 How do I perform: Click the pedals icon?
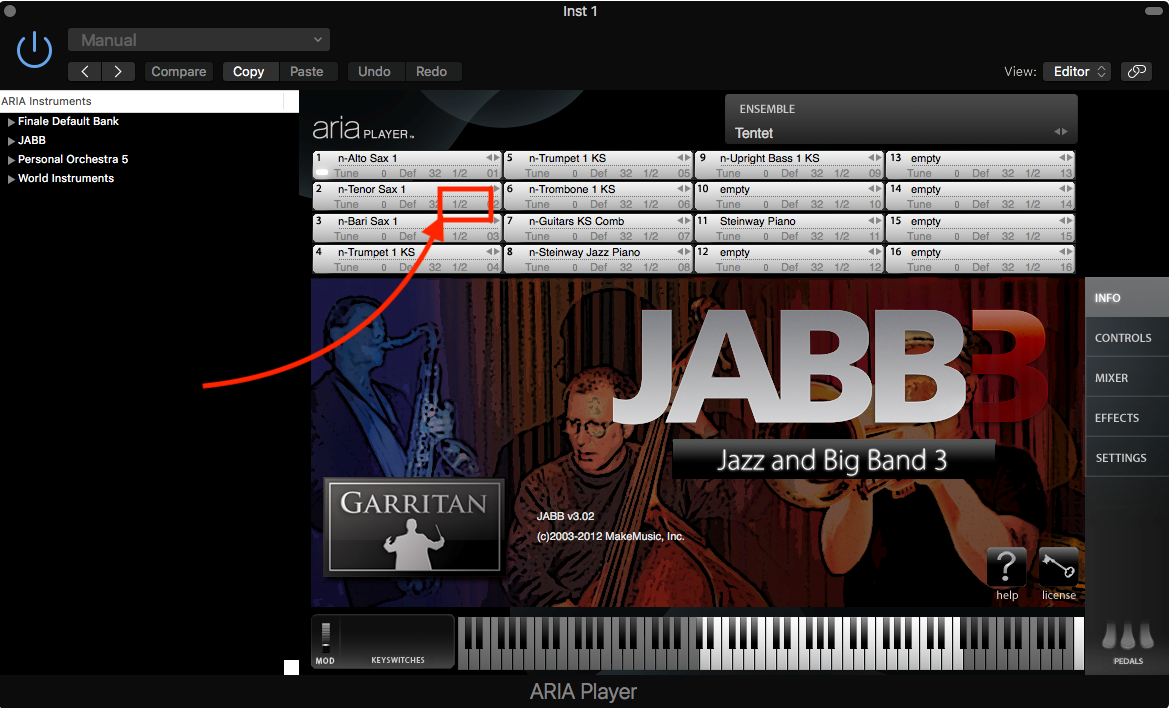coord(1127,637)
